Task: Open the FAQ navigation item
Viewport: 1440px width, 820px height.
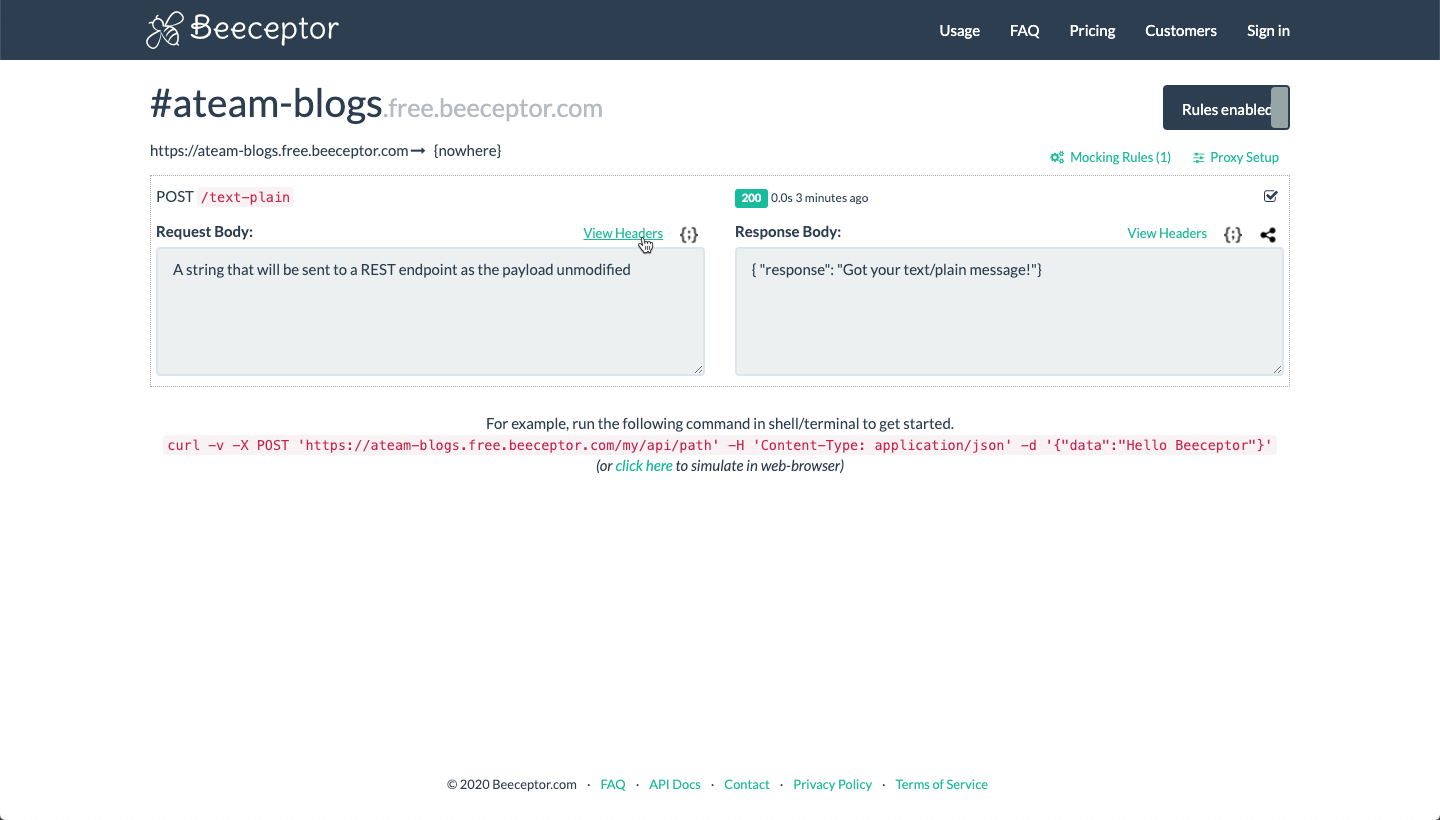Action: point(1025,31)
